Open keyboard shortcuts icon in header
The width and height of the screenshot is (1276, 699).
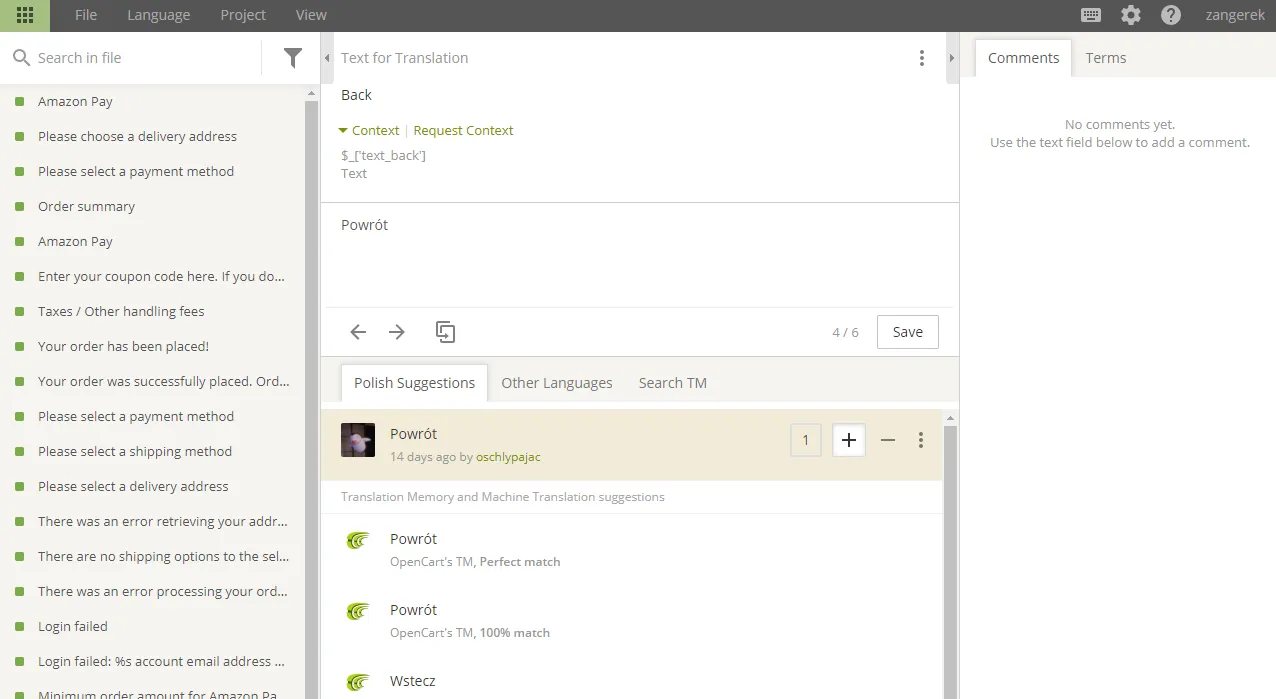pos(1091,15)
